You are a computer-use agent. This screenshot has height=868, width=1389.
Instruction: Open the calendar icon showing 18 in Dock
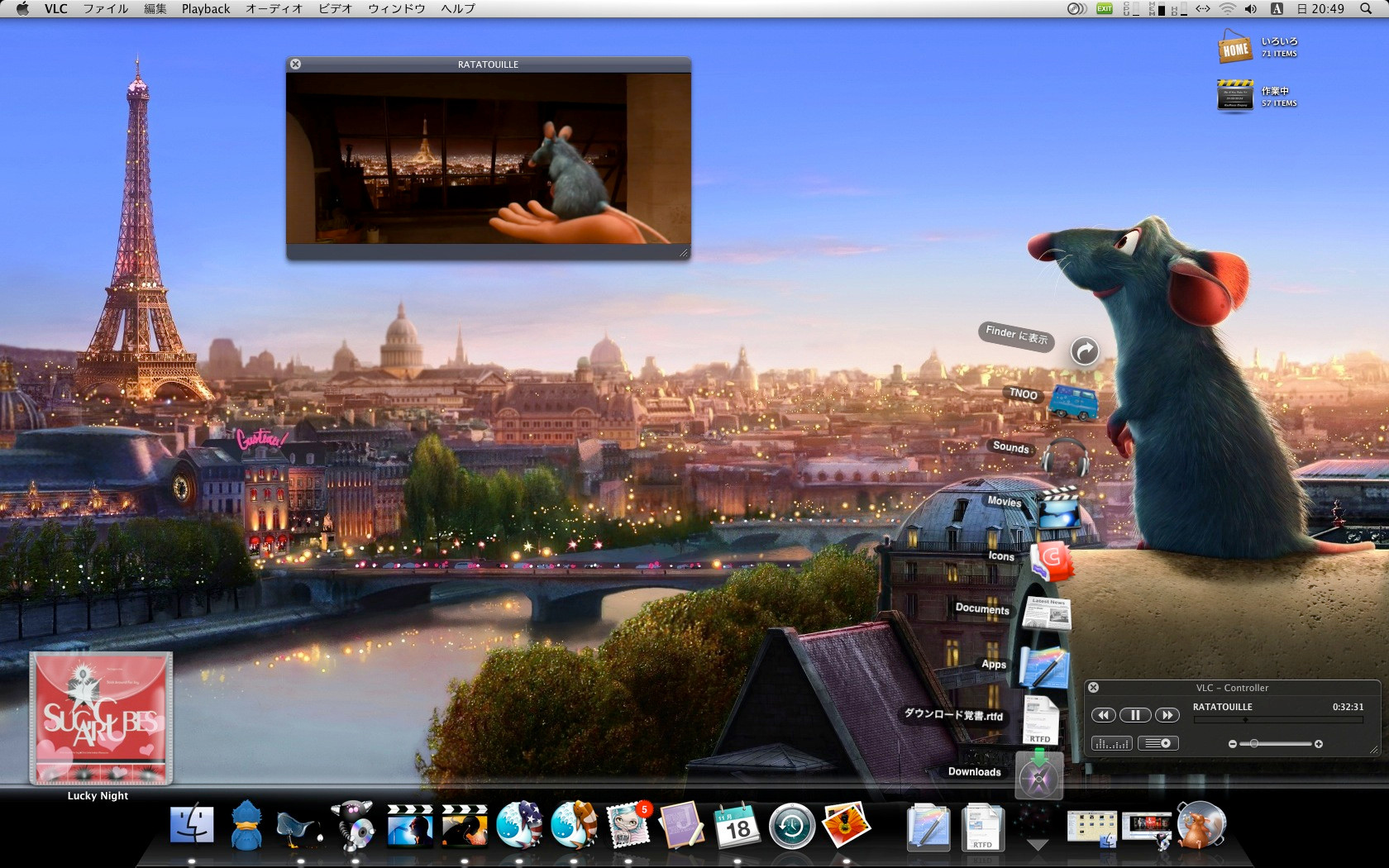tap(737, 825)
